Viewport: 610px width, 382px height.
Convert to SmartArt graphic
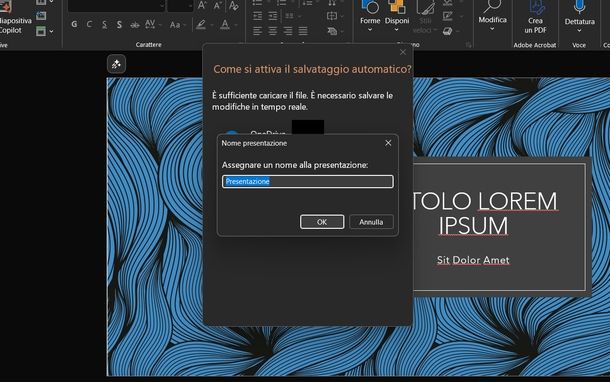click(x=334, y=31)
